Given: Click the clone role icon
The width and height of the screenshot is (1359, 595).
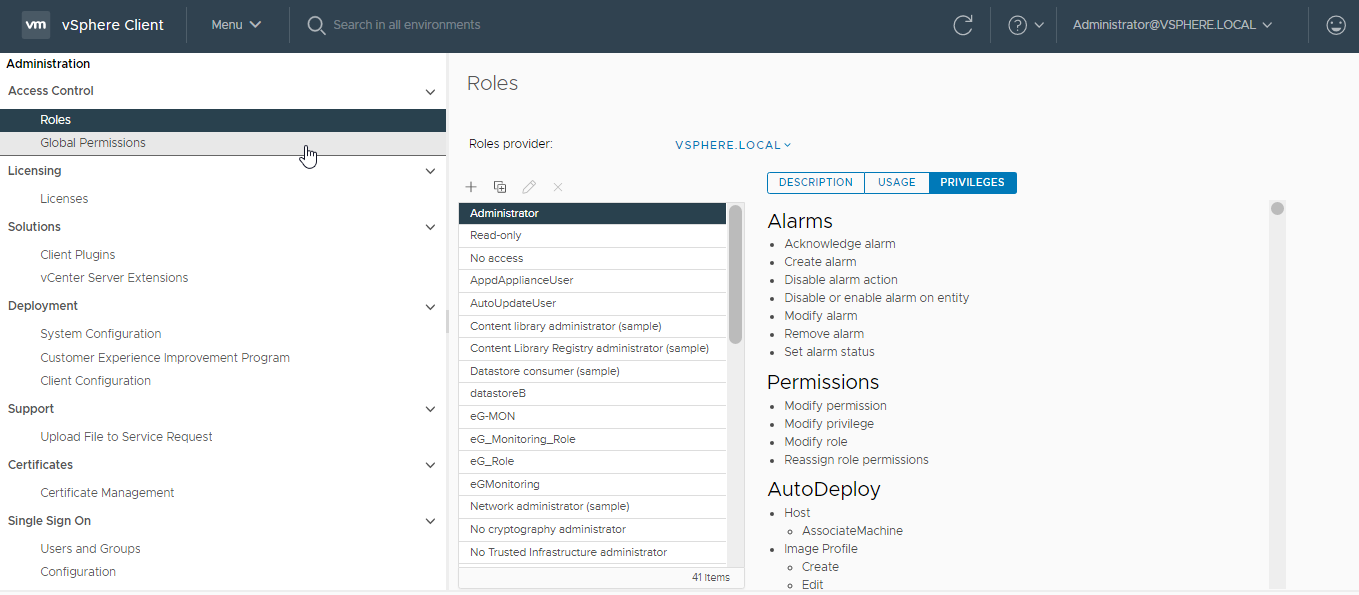Looking at the screenshot, I should pyautogui.click(x=500, y=187).
